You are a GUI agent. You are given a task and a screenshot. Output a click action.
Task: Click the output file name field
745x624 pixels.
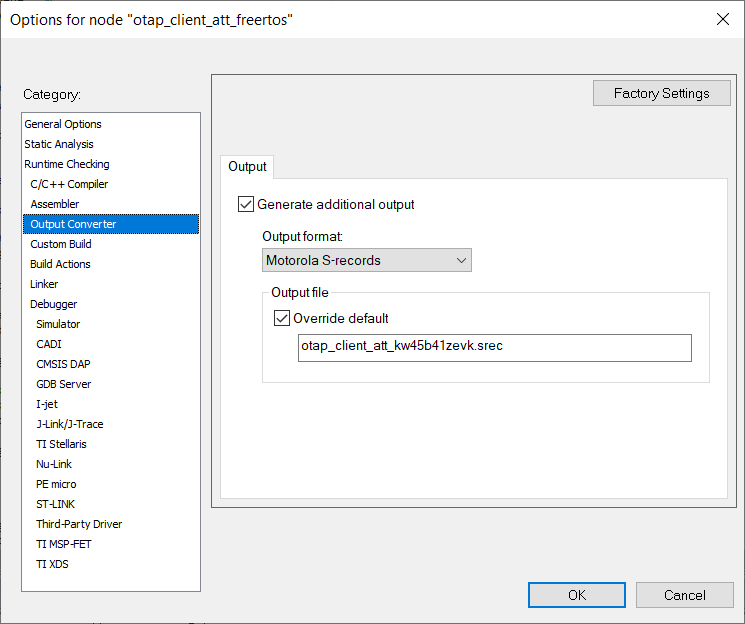[494, 347]
